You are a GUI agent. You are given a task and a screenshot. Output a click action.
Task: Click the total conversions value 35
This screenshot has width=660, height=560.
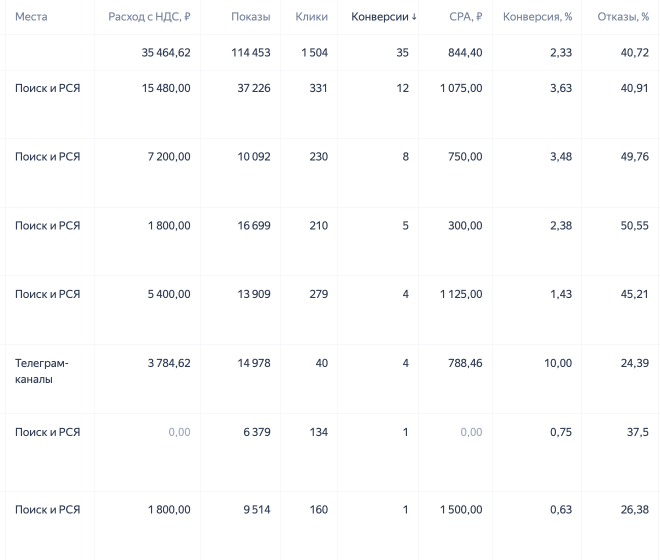click(x=402, y=53)
